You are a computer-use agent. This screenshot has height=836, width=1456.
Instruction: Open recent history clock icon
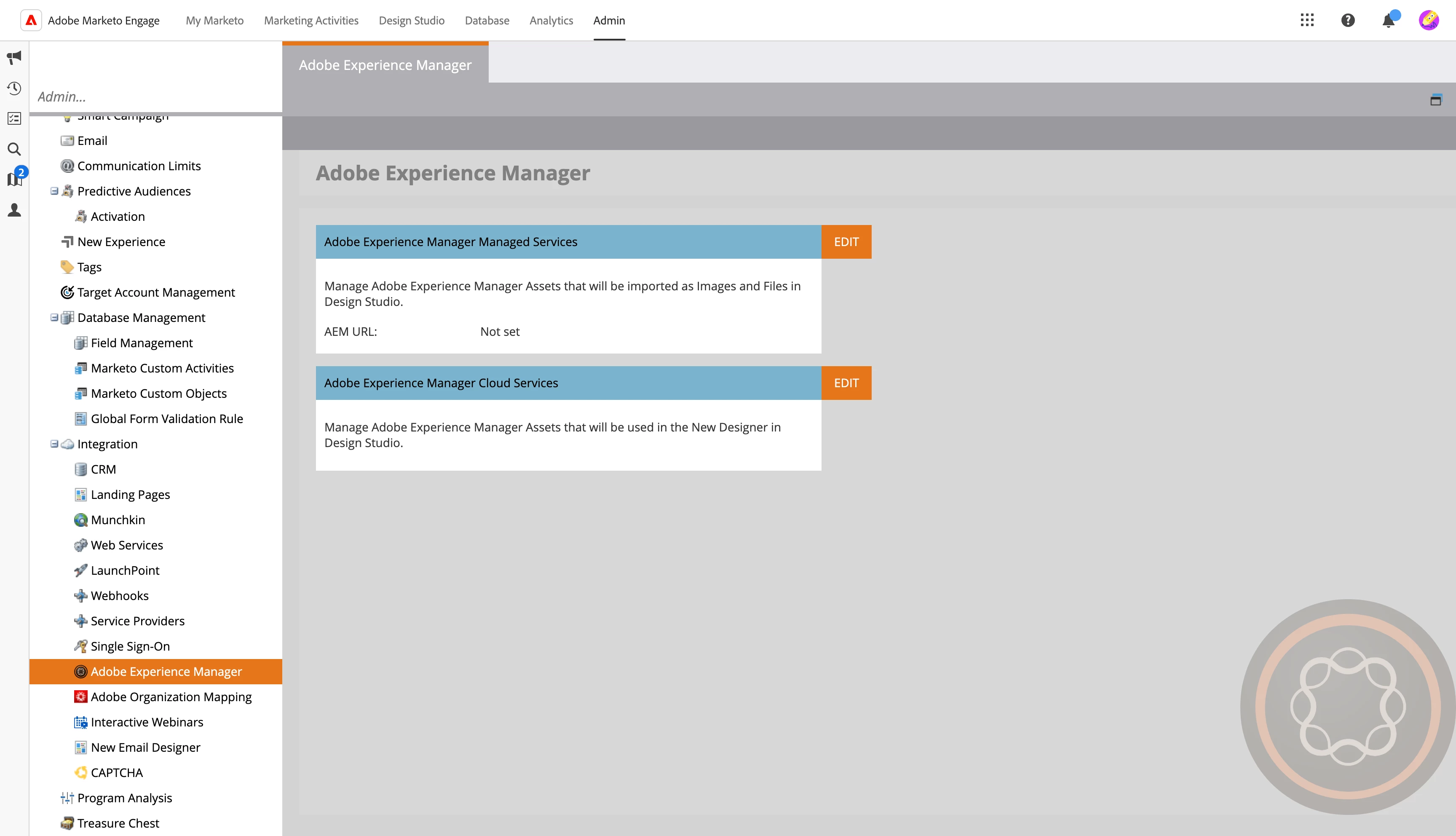pos(14,88)
